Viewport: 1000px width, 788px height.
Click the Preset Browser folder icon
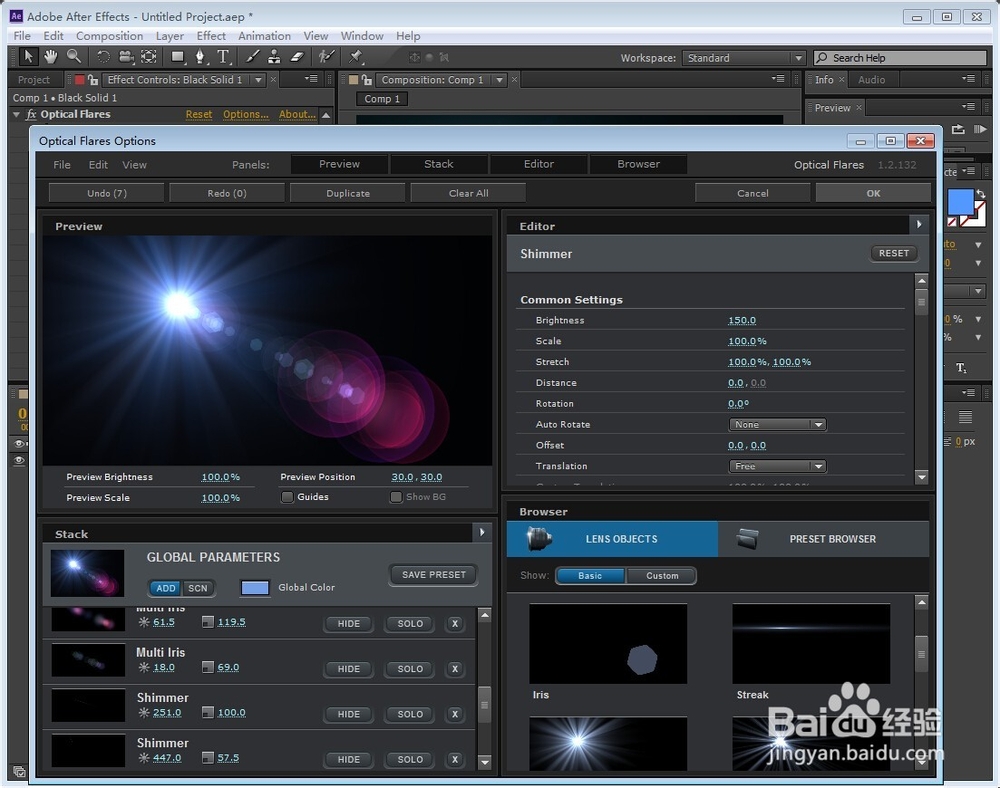pyautogui.click(x=747, y=539)
